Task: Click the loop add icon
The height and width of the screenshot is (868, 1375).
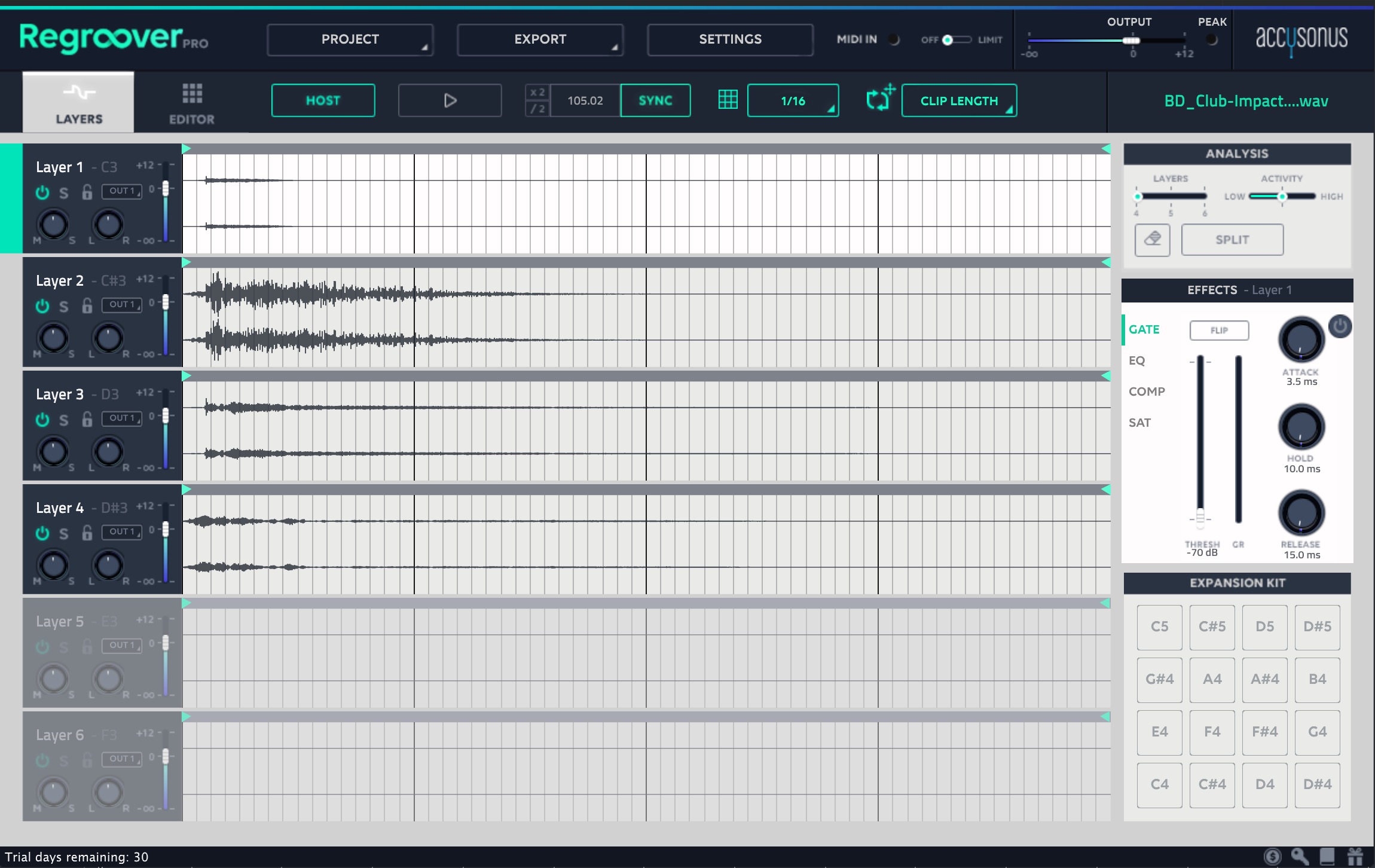Action: (880, 98)
